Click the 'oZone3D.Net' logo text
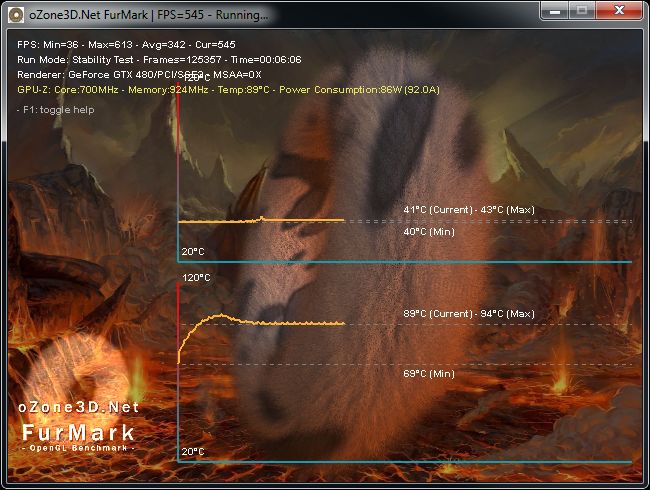 (78, 407)
